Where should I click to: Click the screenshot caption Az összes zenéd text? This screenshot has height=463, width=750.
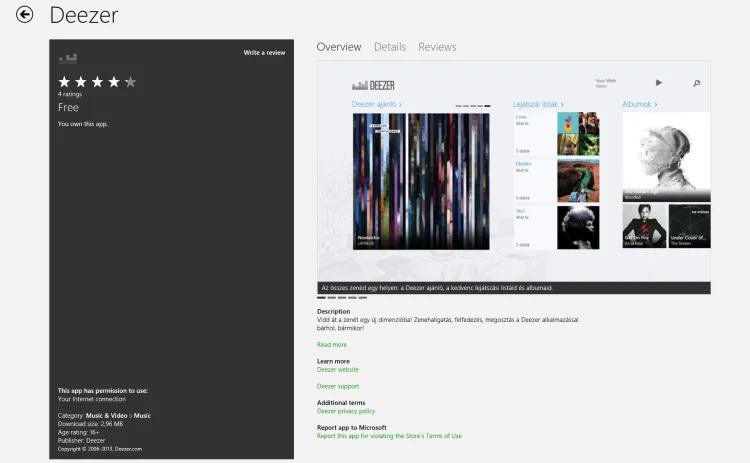coord(437,288)
